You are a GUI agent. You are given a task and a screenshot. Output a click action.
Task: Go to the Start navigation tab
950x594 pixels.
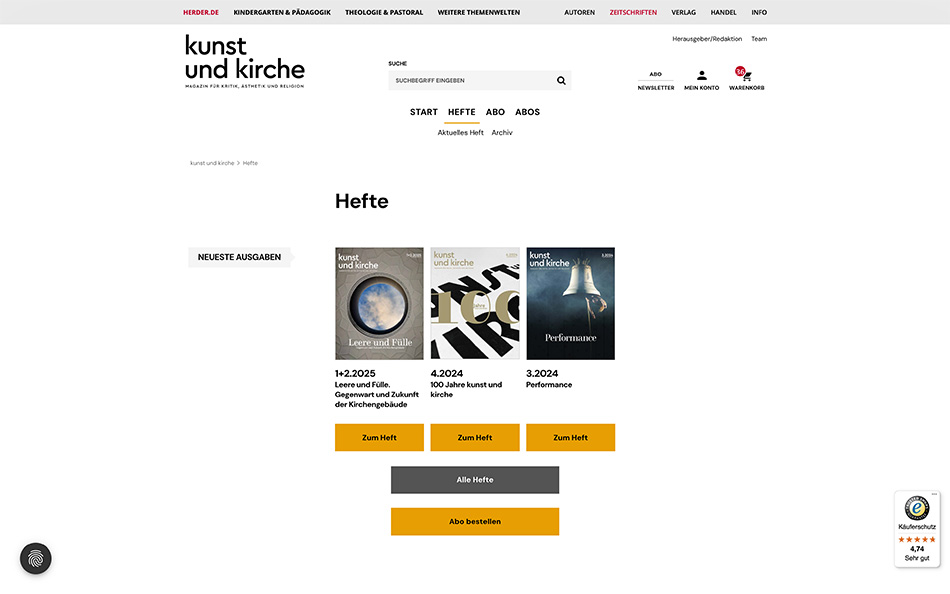[x=424, y=112]
